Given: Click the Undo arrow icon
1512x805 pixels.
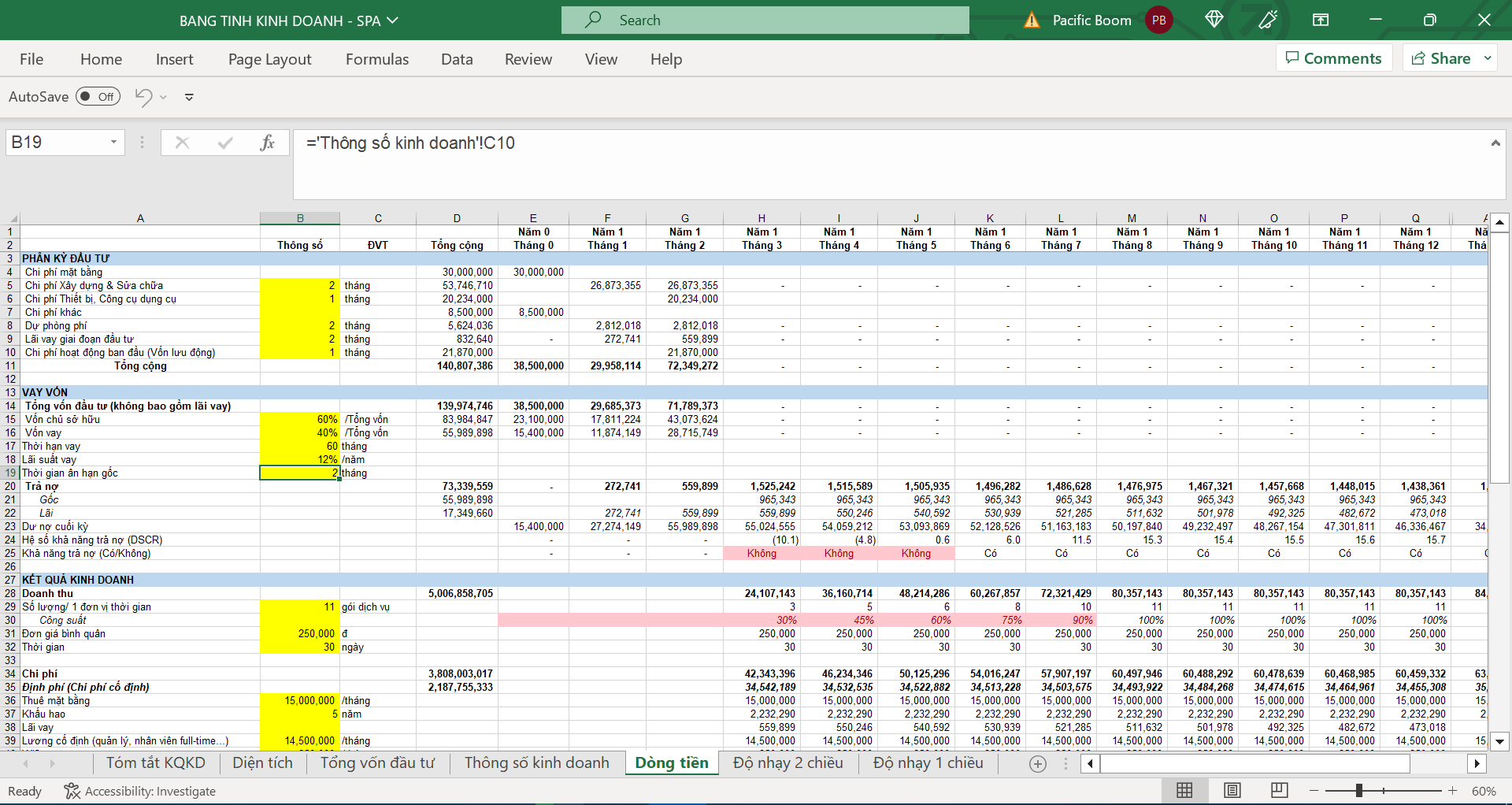Looking at the screenshot, I should pyautogui.click(x=143, y=97).
